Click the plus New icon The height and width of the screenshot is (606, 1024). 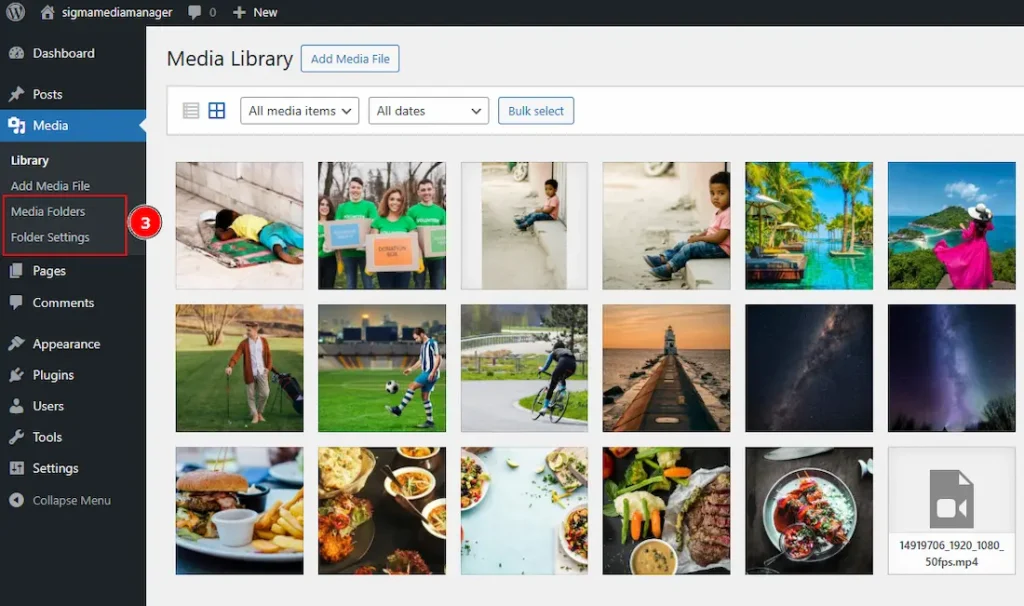239,12
